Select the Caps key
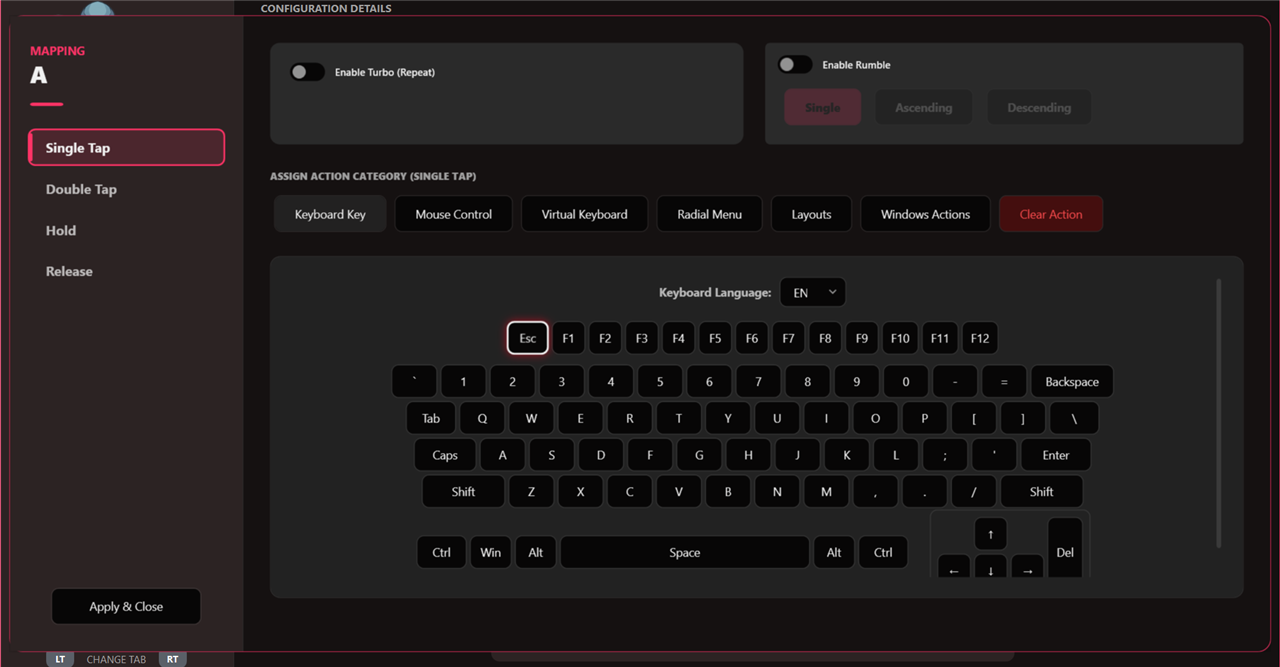Image resolution: width=1280 pixels, height=667 pixels. (x=445, y=455)
